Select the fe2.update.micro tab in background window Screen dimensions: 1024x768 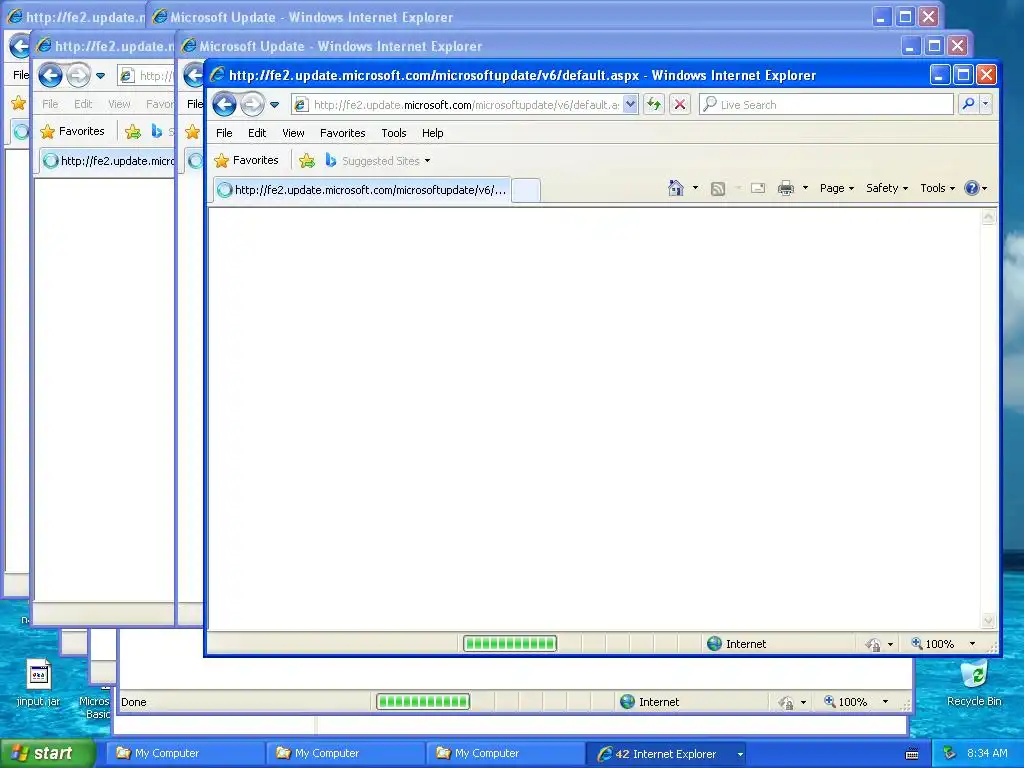point(108,161)
